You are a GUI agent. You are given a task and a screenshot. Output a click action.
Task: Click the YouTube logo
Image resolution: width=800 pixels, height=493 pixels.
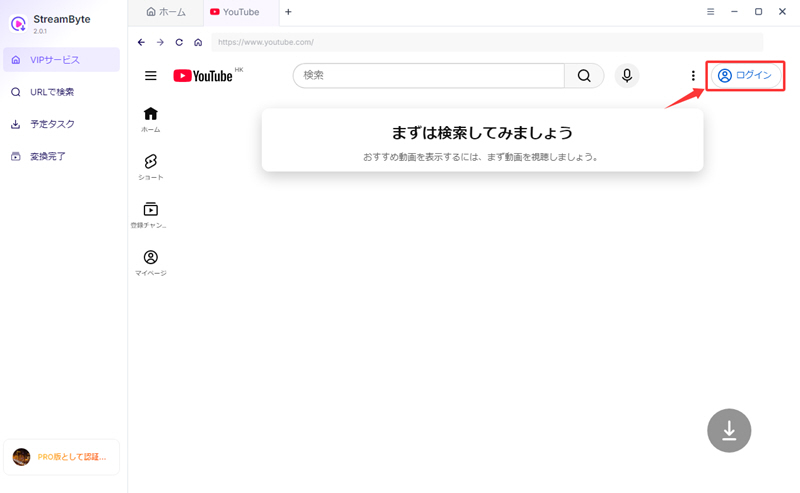tap(203, 76)
